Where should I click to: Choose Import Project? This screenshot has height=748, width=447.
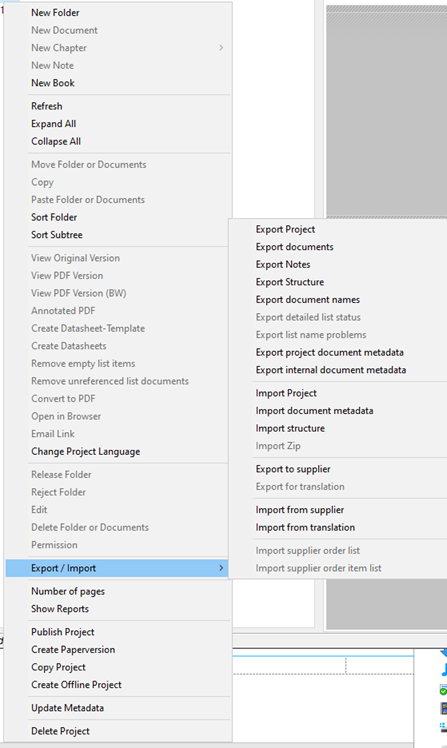point(286,393)
